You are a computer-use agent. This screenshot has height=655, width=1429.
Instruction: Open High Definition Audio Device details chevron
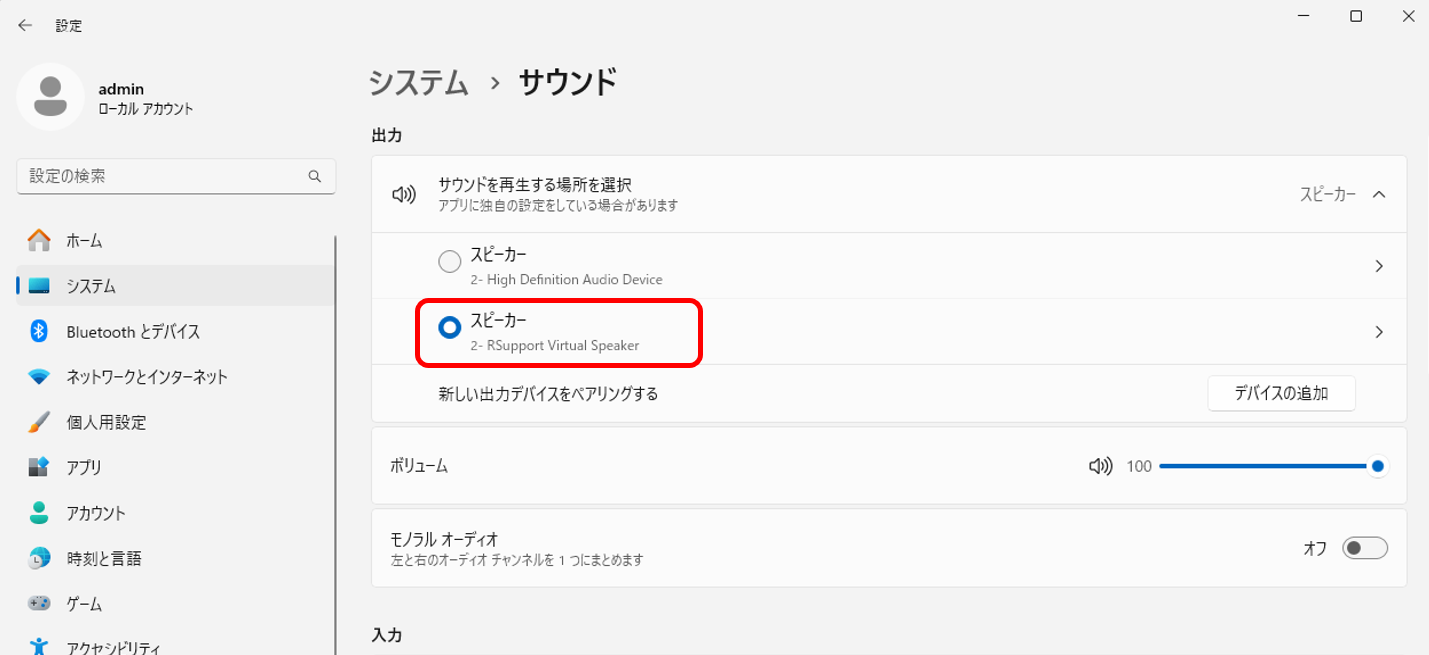(1379, 266)
